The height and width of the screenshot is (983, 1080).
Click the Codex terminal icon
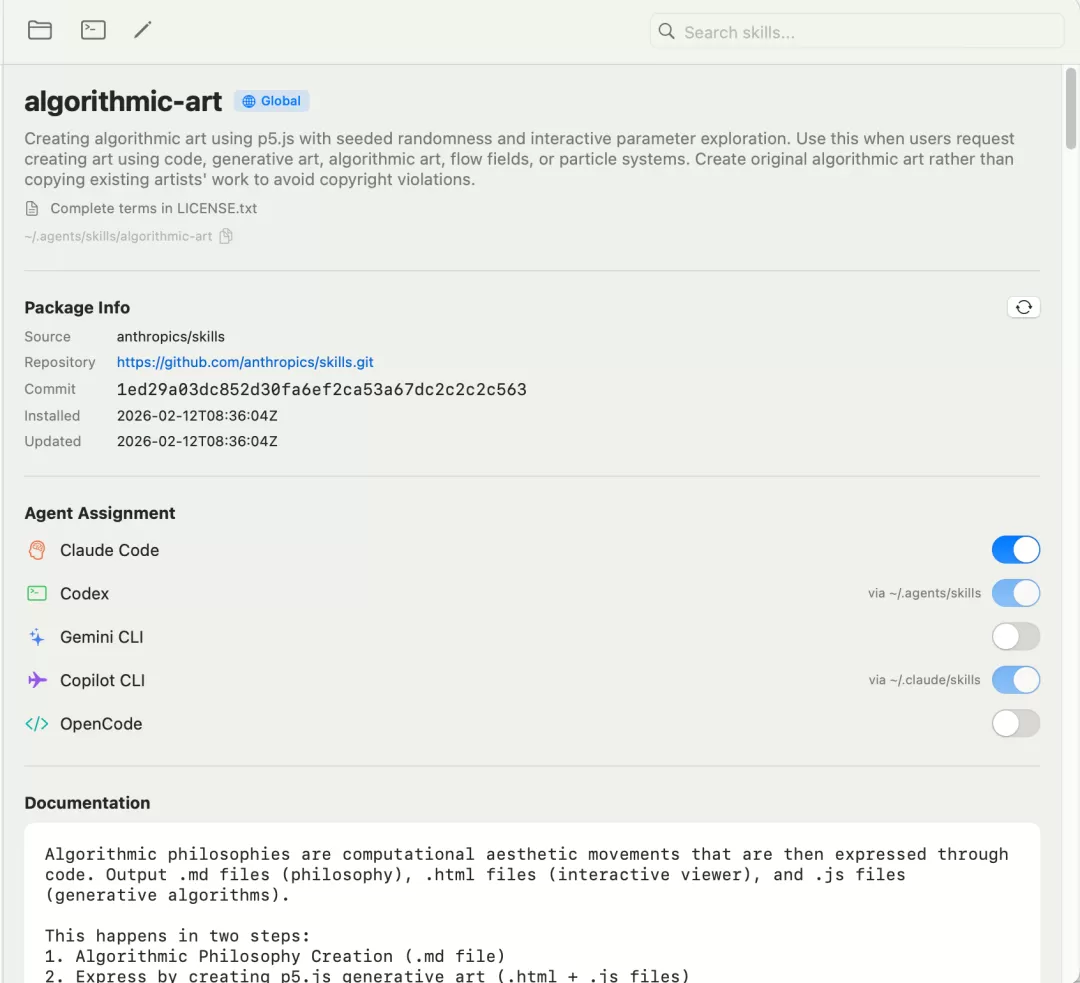tap(37, 593)
